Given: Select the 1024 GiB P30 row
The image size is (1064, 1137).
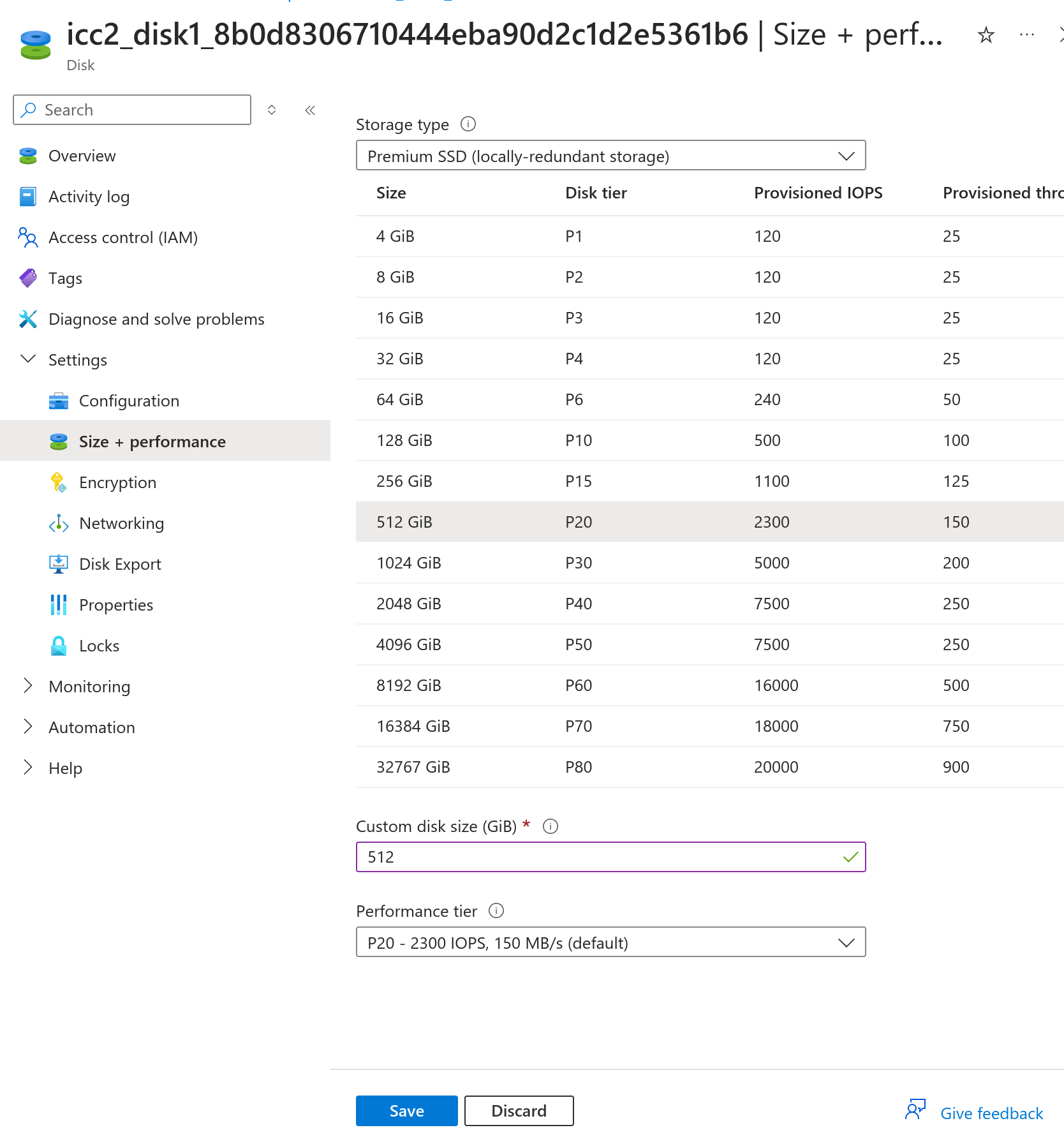Looking at the screenshot, I should (x=710, y=563).
